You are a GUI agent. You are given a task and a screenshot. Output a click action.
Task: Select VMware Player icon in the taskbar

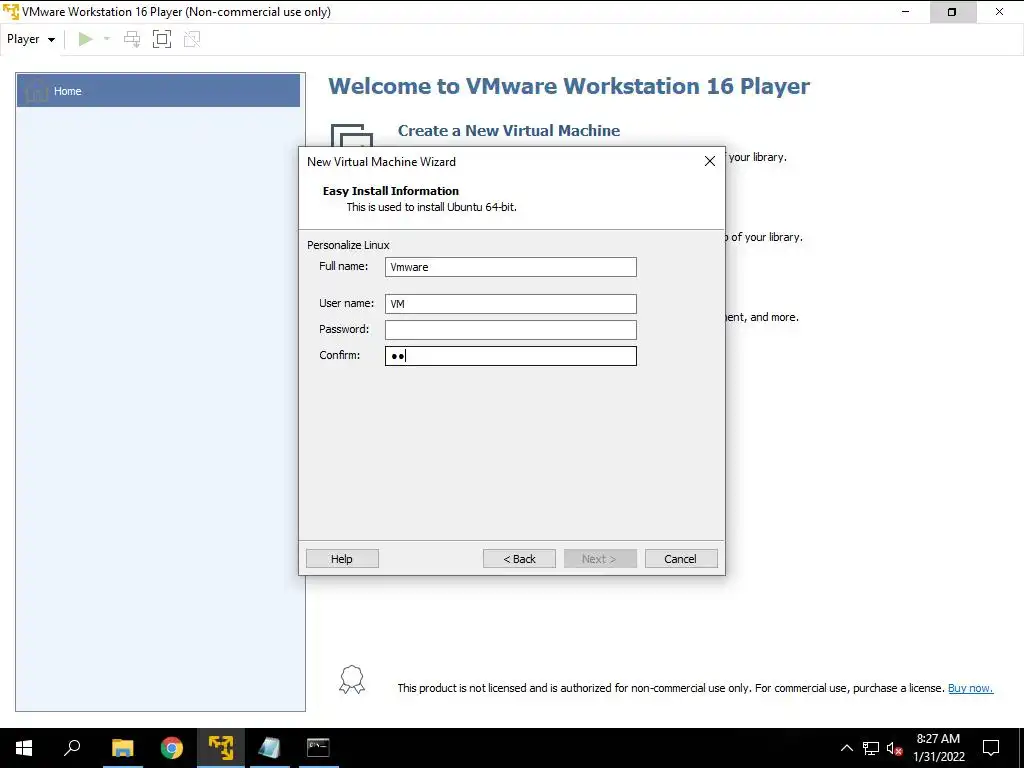coord(221,748)
